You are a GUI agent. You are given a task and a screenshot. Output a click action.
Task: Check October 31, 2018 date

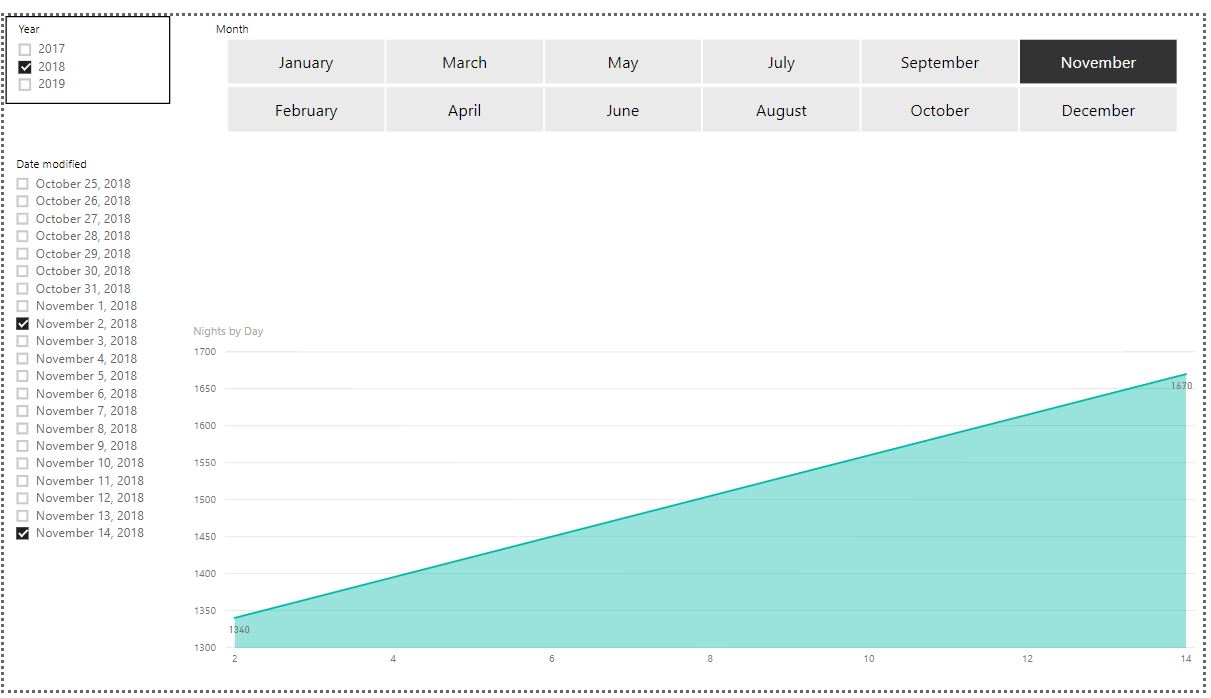click(x=23, y=289)
